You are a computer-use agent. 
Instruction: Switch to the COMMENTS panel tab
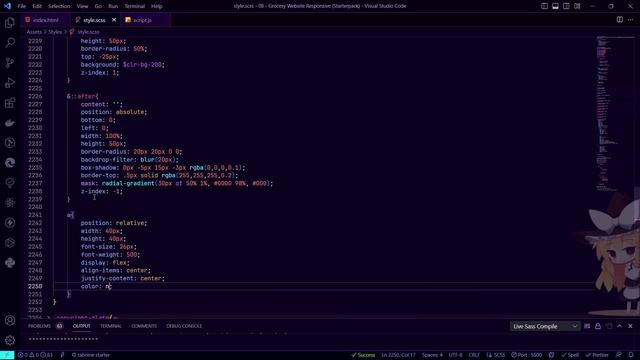[144, 326]
